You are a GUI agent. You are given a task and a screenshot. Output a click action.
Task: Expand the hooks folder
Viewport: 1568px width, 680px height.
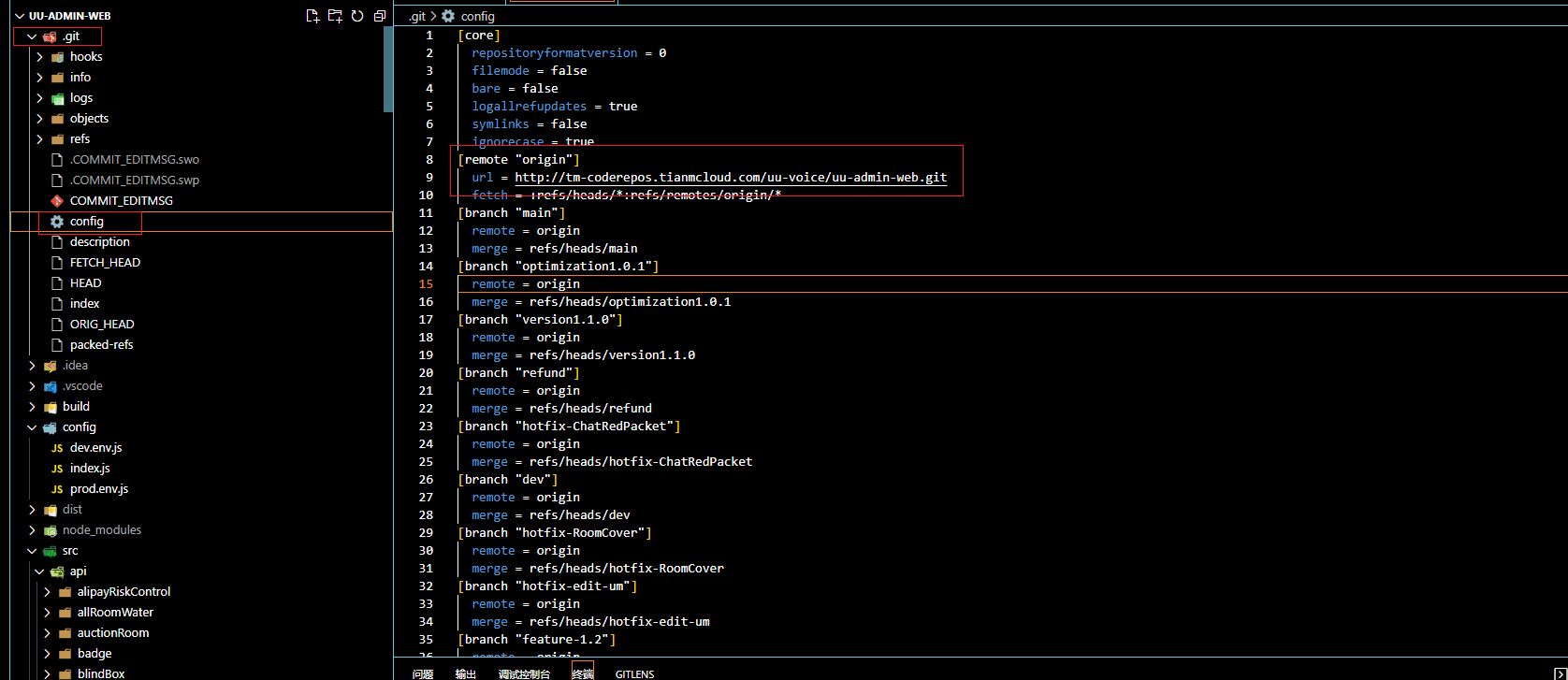[x=39, y=57]
